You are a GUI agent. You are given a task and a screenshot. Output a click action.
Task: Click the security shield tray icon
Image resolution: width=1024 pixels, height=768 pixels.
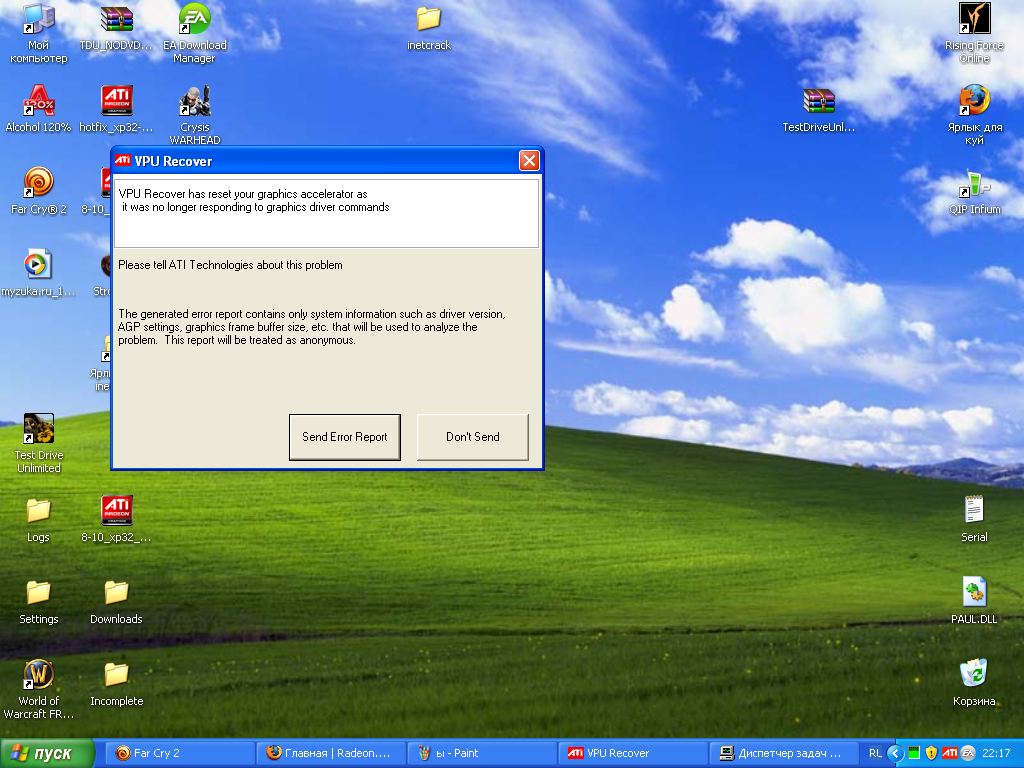tap(932, 753)
